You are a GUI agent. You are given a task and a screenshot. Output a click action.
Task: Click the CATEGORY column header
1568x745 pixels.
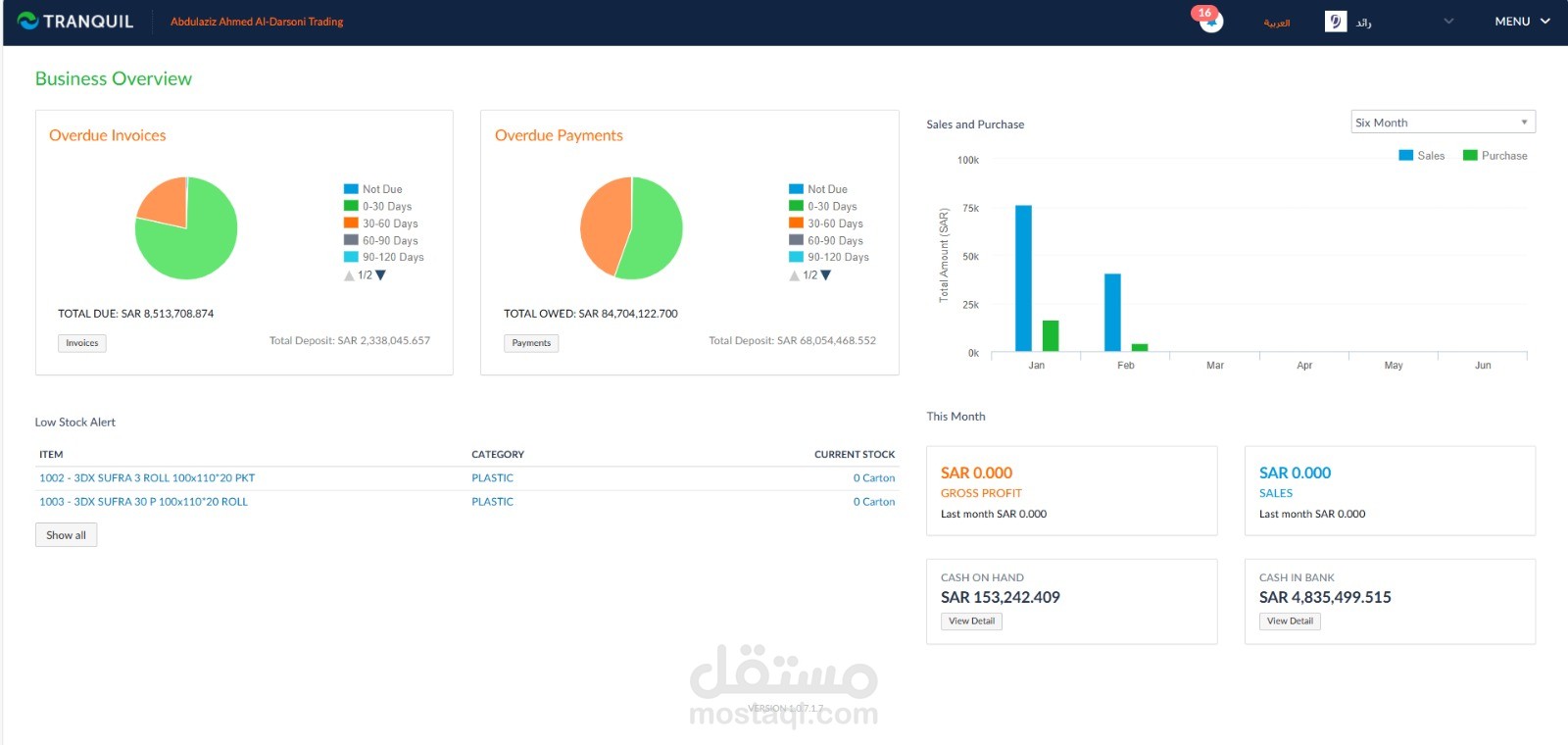point(498,455)
